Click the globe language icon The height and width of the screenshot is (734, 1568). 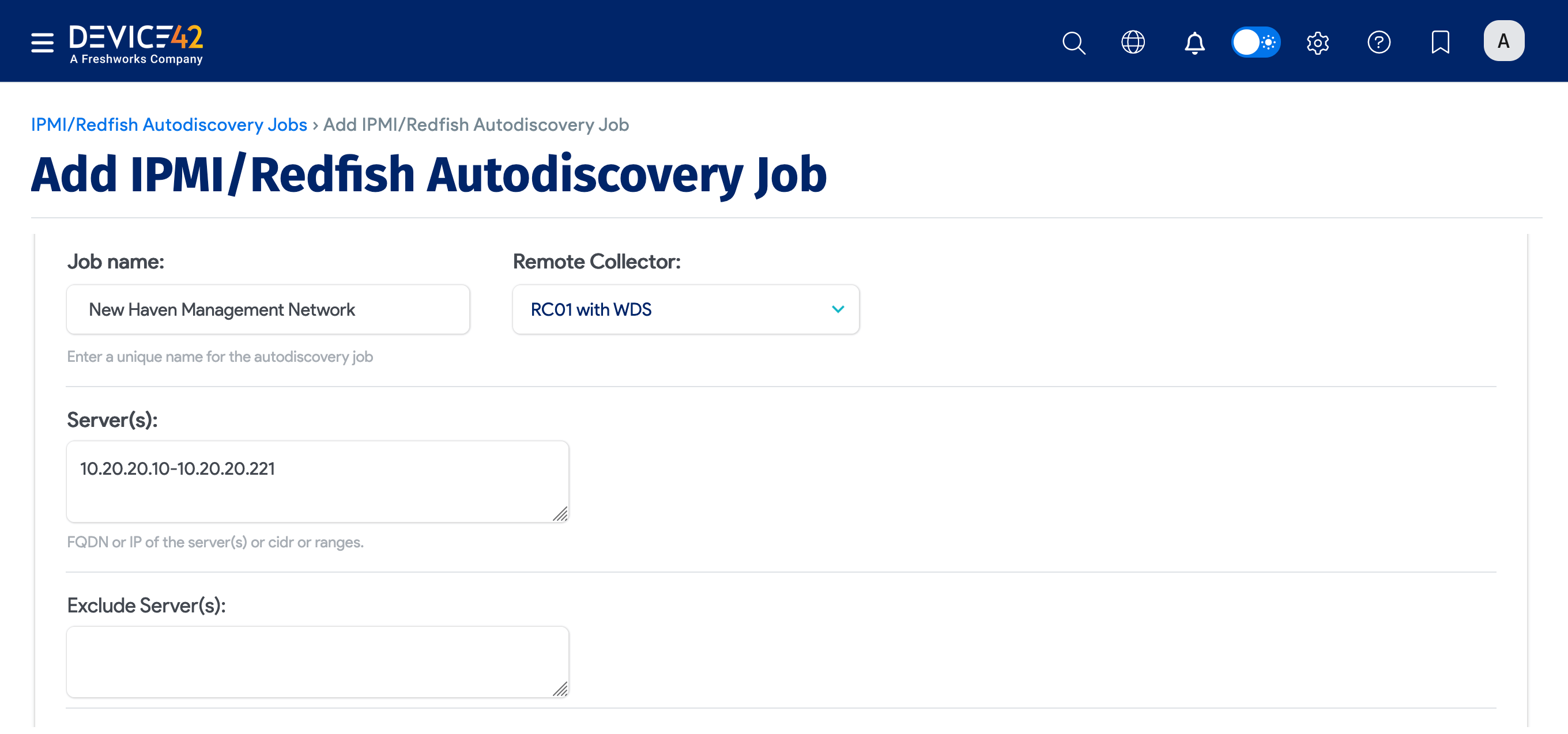click(1133, 42)
